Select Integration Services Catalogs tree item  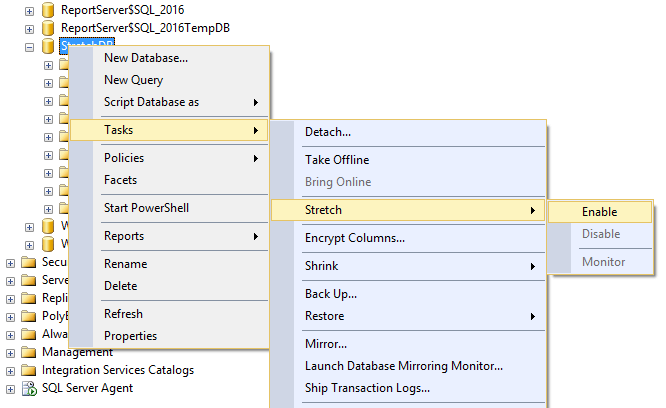pyautogui.click(x=118, y=370)
